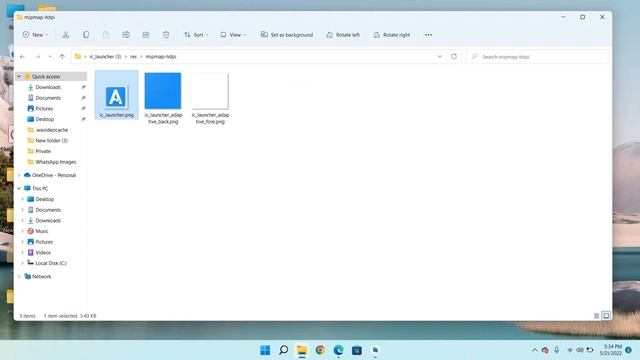Open the New item menu

(35, 35)
